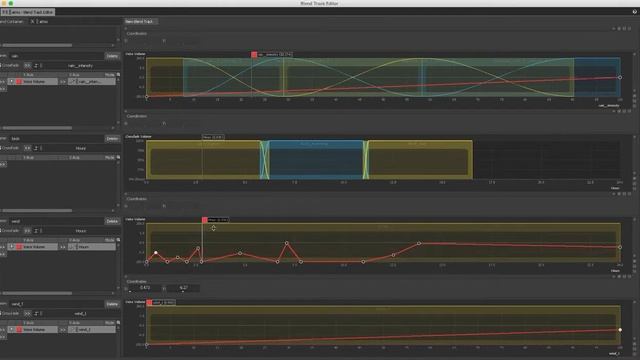Click the wind_1 X axis cell
Screen dimensions: 640x360
[x=92, y=329]
